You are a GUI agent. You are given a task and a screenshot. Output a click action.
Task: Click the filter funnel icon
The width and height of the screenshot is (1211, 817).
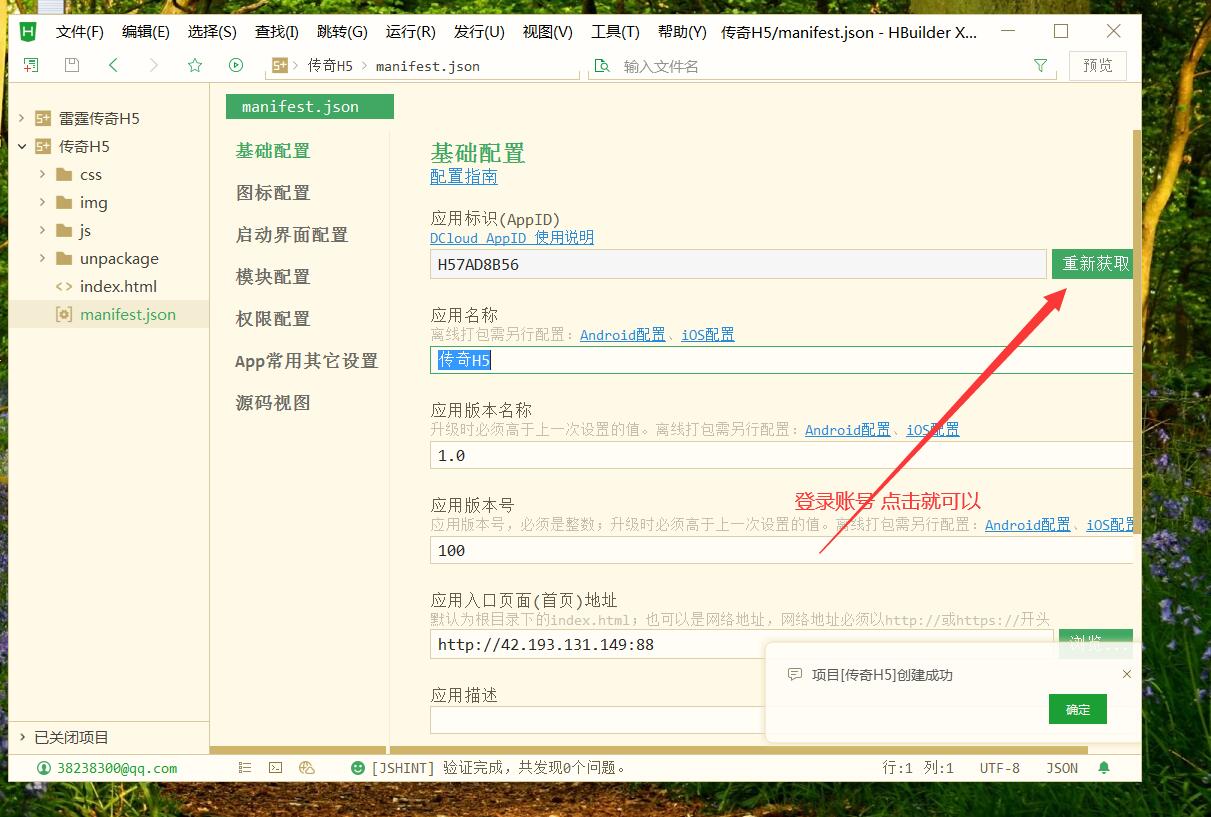tap(1040, 65)
